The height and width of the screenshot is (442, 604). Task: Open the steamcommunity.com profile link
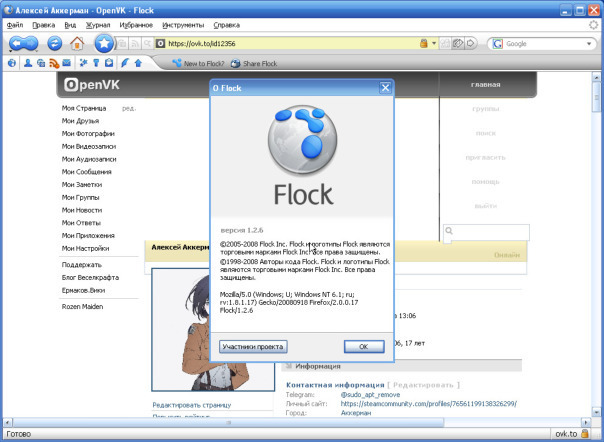429,404
